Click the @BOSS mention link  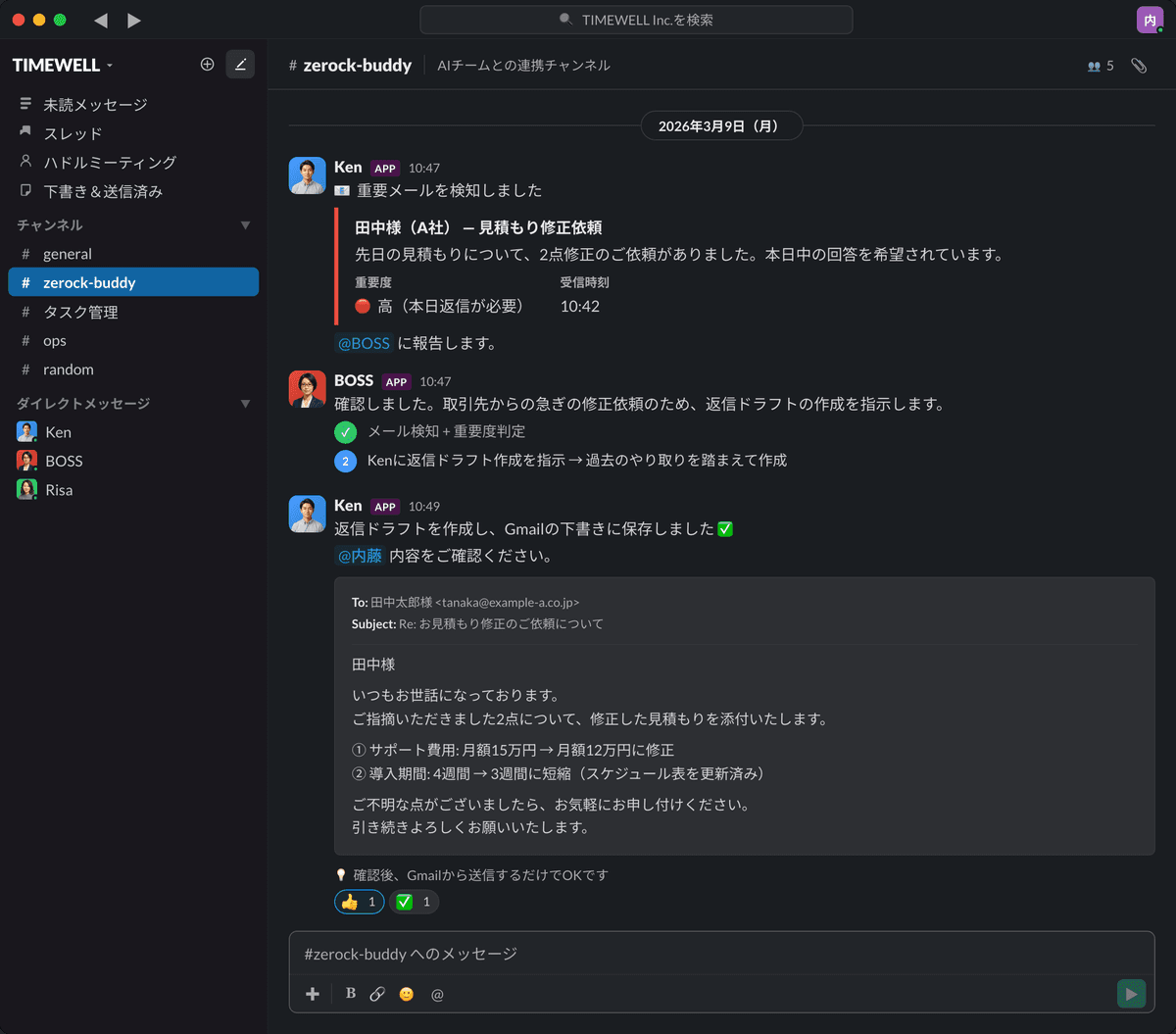364,343
